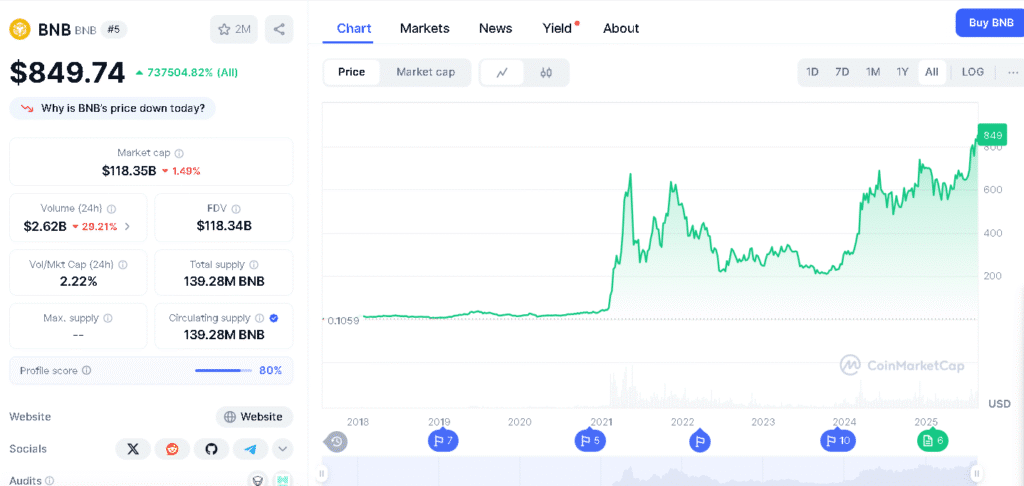
Task: Click the Profile score info icon
Action: [x=87, y=370]
